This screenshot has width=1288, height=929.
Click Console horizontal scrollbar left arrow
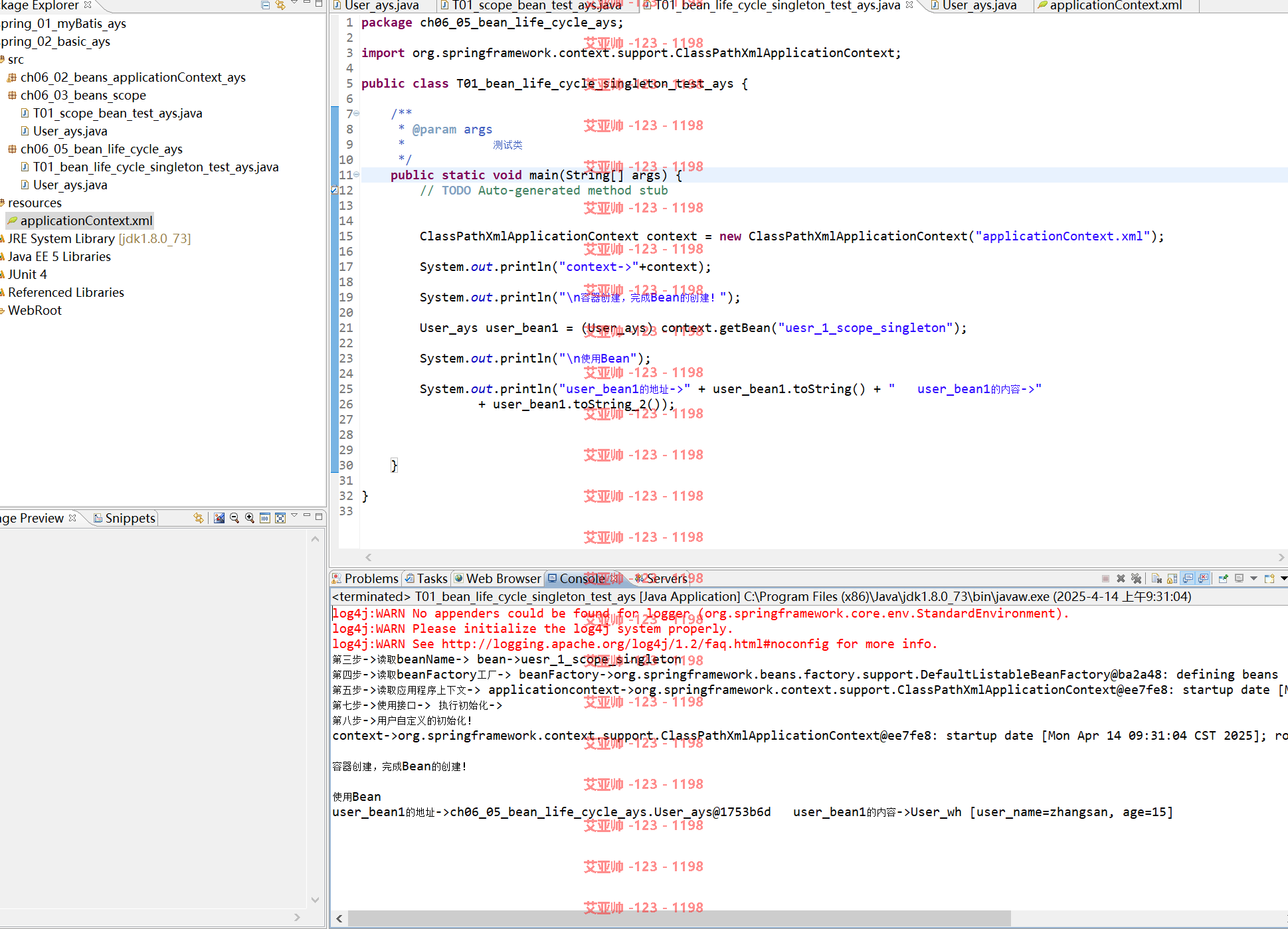coord(339,918)
